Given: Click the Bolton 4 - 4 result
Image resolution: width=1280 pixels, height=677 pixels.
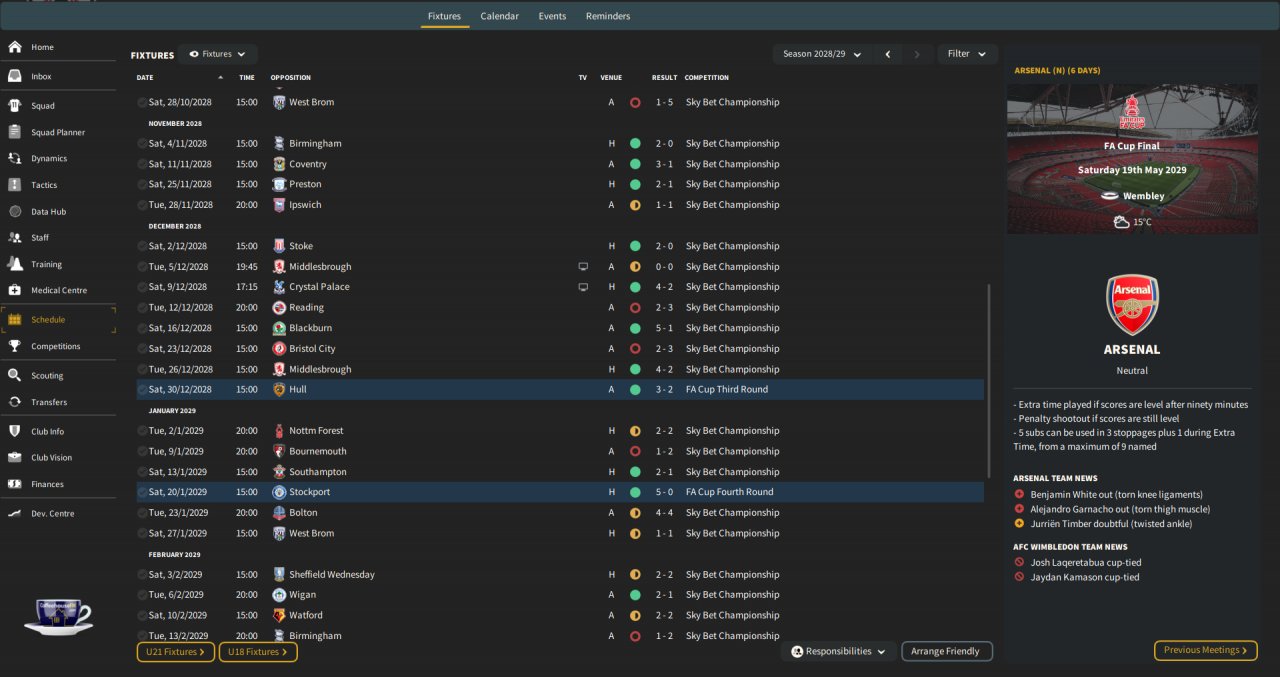Looking at the screenshot, I should (x=664, y=513).
